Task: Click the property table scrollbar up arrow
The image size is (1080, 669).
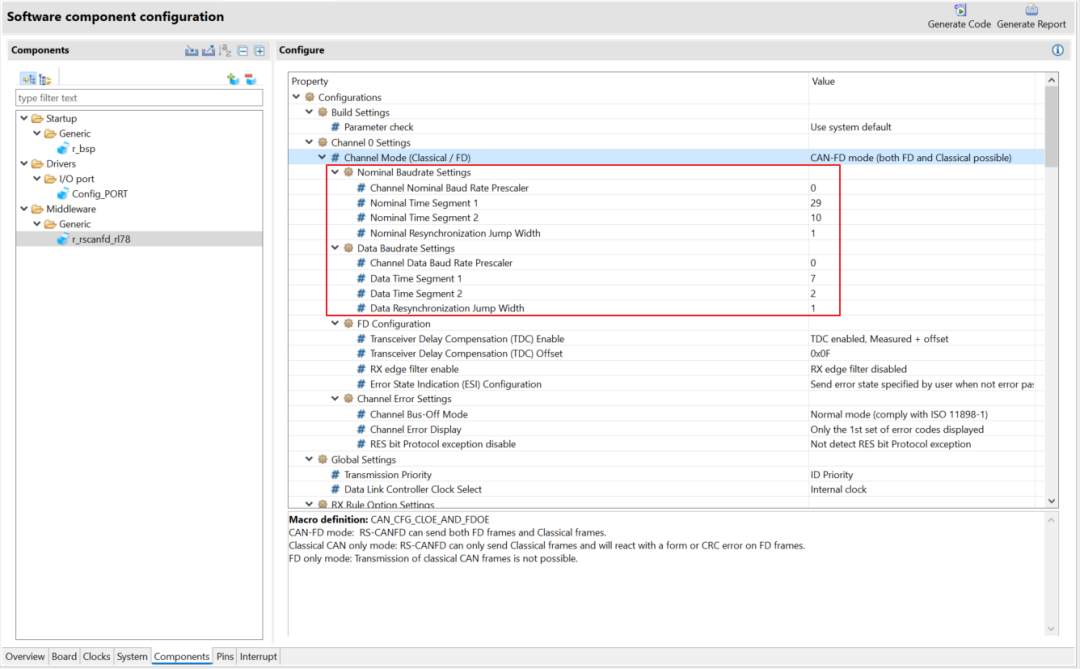Action: pos(1051,81)
